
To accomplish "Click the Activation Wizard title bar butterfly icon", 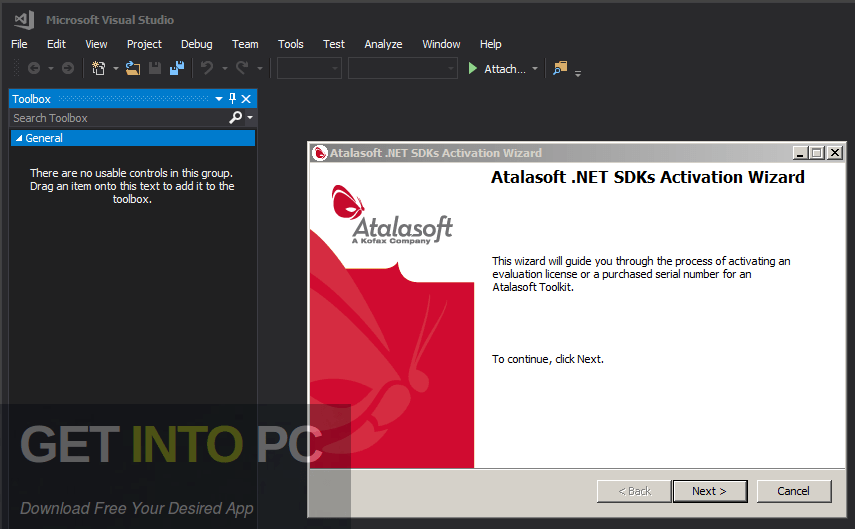I will tap(319, 153).
